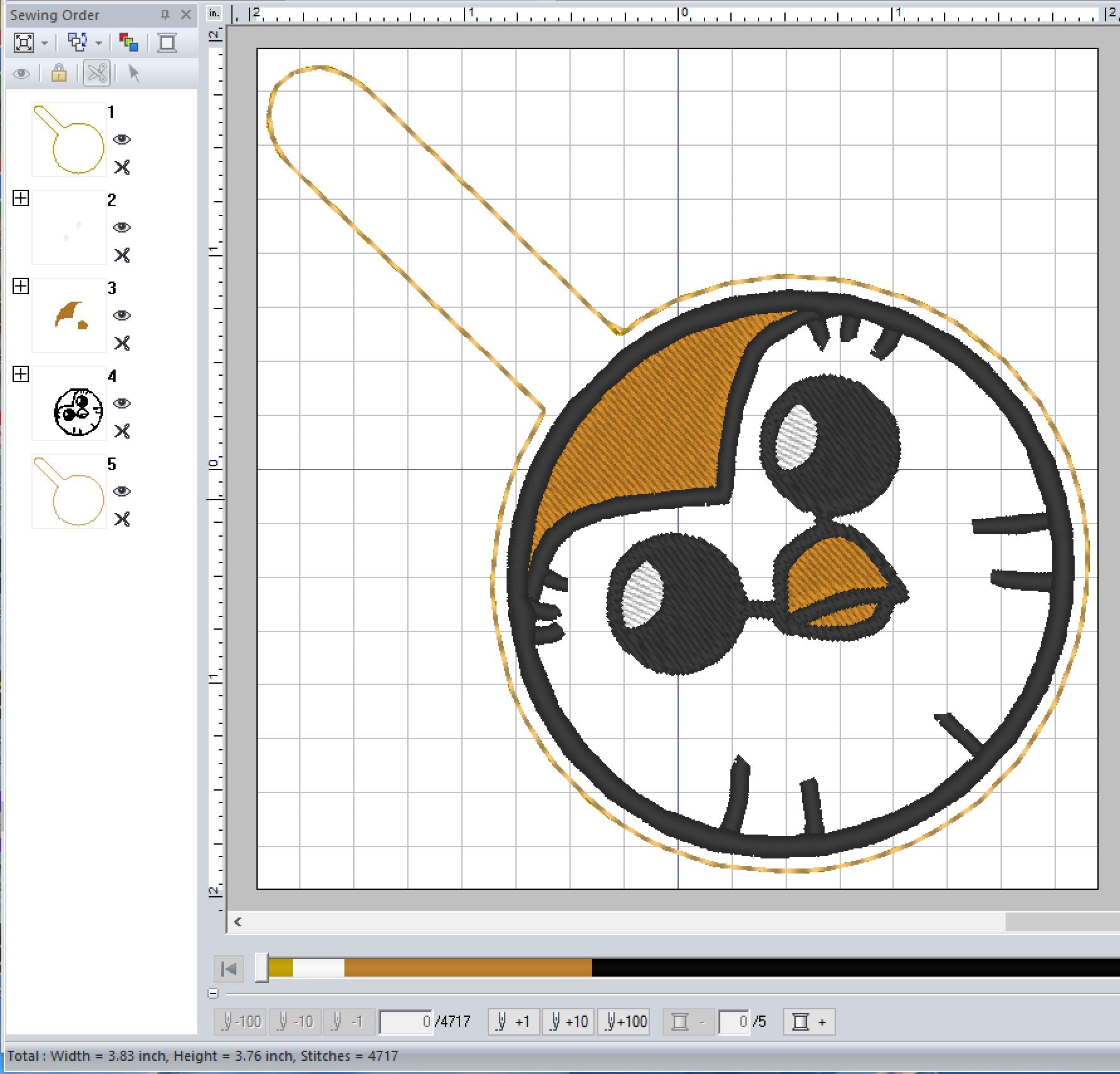Advance the stitch simulator by +10 stitches

pos(568,1022)
